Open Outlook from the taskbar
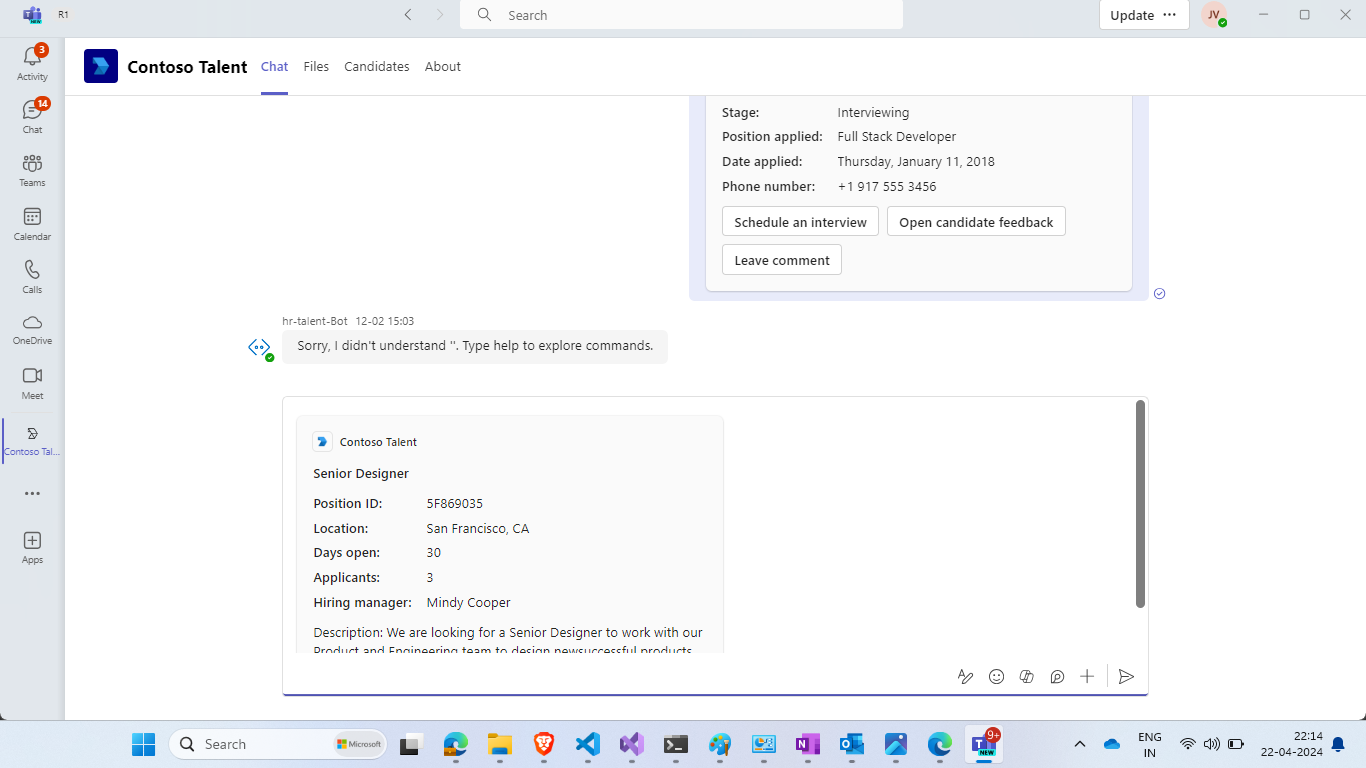The width and height of the screenshot is (1366, 768). click(852, 744)
